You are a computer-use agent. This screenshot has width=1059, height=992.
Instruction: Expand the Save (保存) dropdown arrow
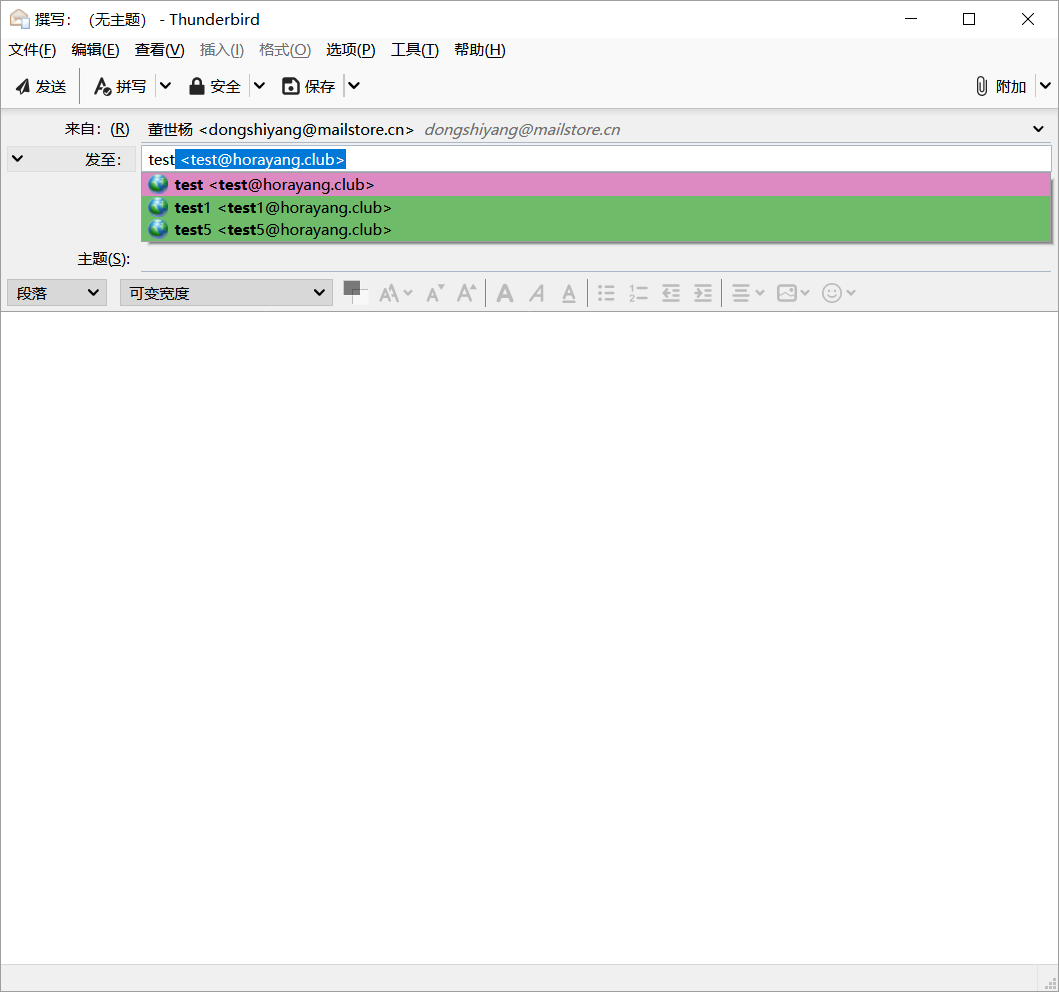(x=354, y=86)
